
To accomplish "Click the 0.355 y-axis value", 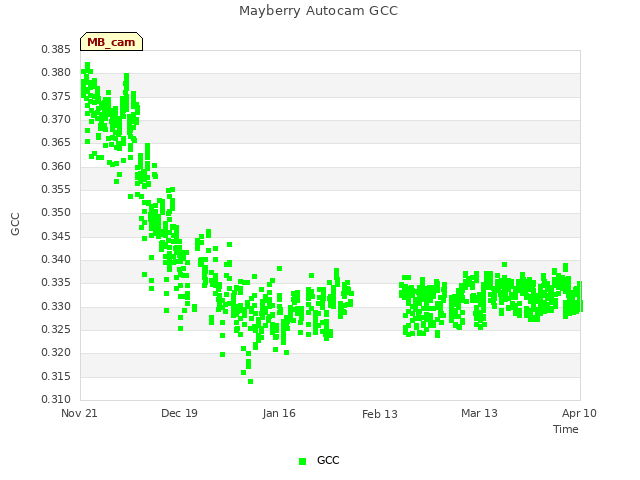I will [56, 189].
